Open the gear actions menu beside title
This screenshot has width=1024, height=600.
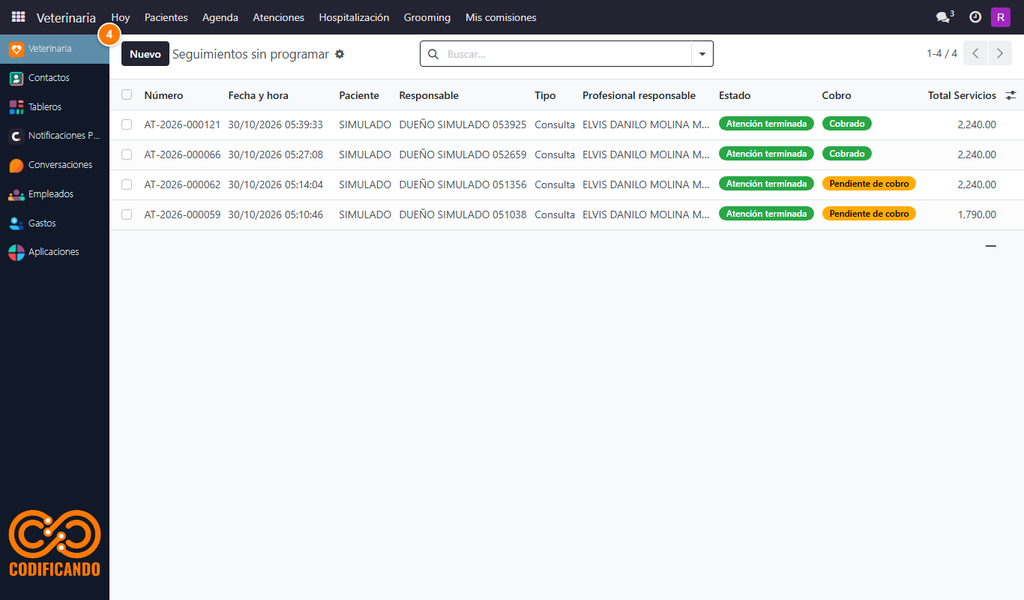[x=340, y=54]
